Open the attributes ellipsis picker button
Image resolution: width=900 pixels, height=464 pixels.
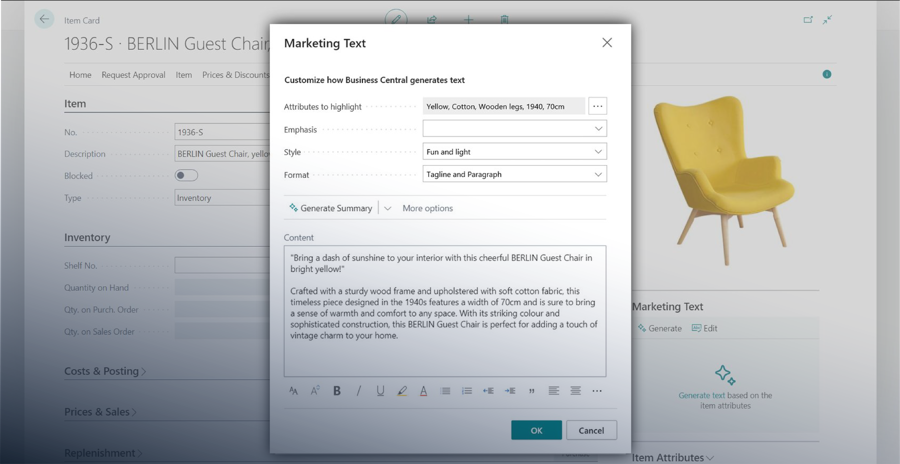(x=598, y=106)
